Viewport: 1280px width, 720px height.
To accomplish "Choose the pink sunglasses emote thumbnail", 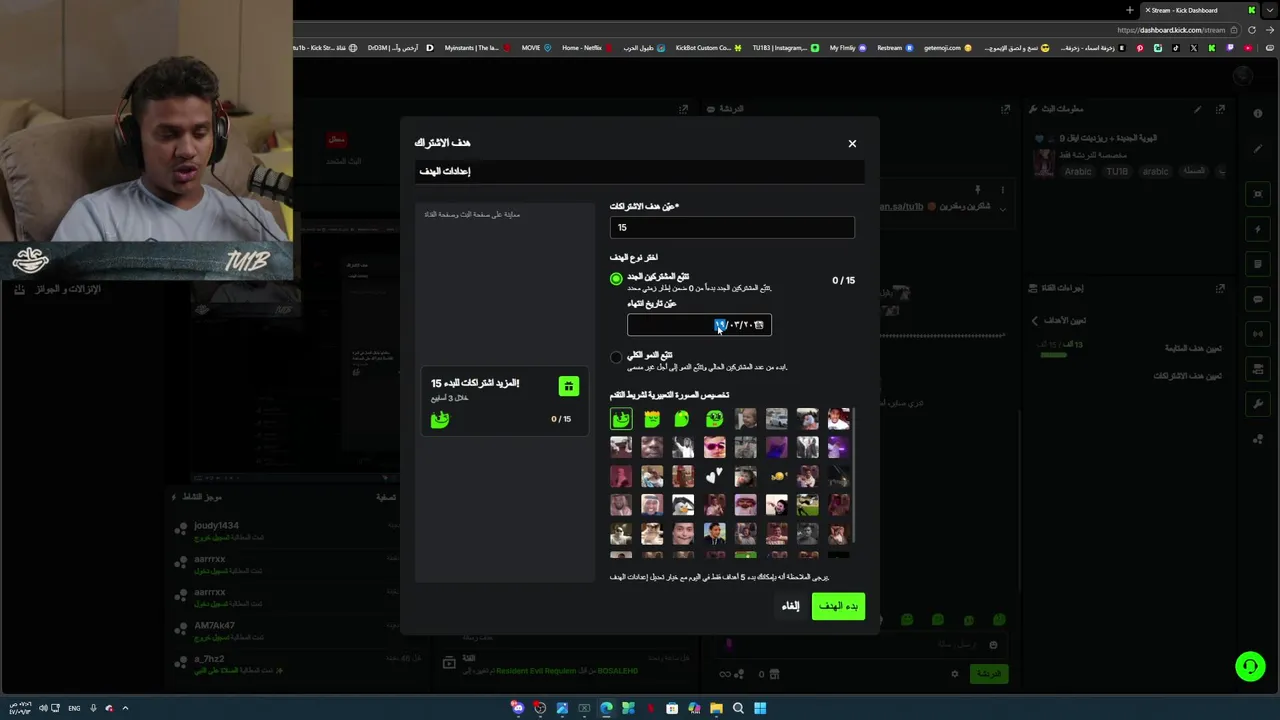I will 714,447.
